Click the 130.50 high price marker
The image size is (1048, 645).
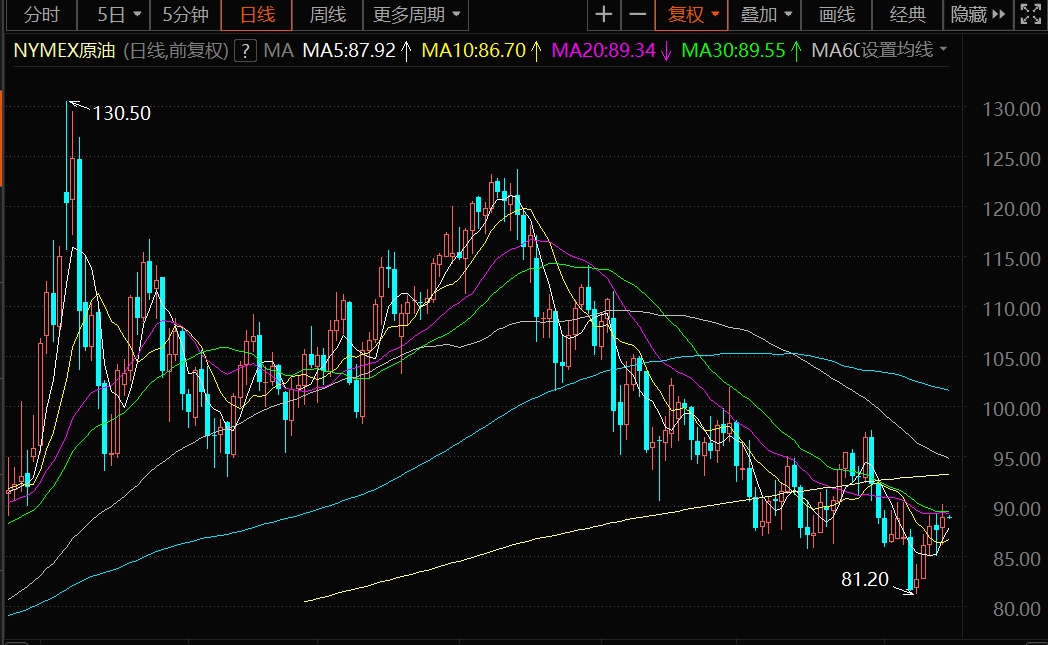point(121,113)
